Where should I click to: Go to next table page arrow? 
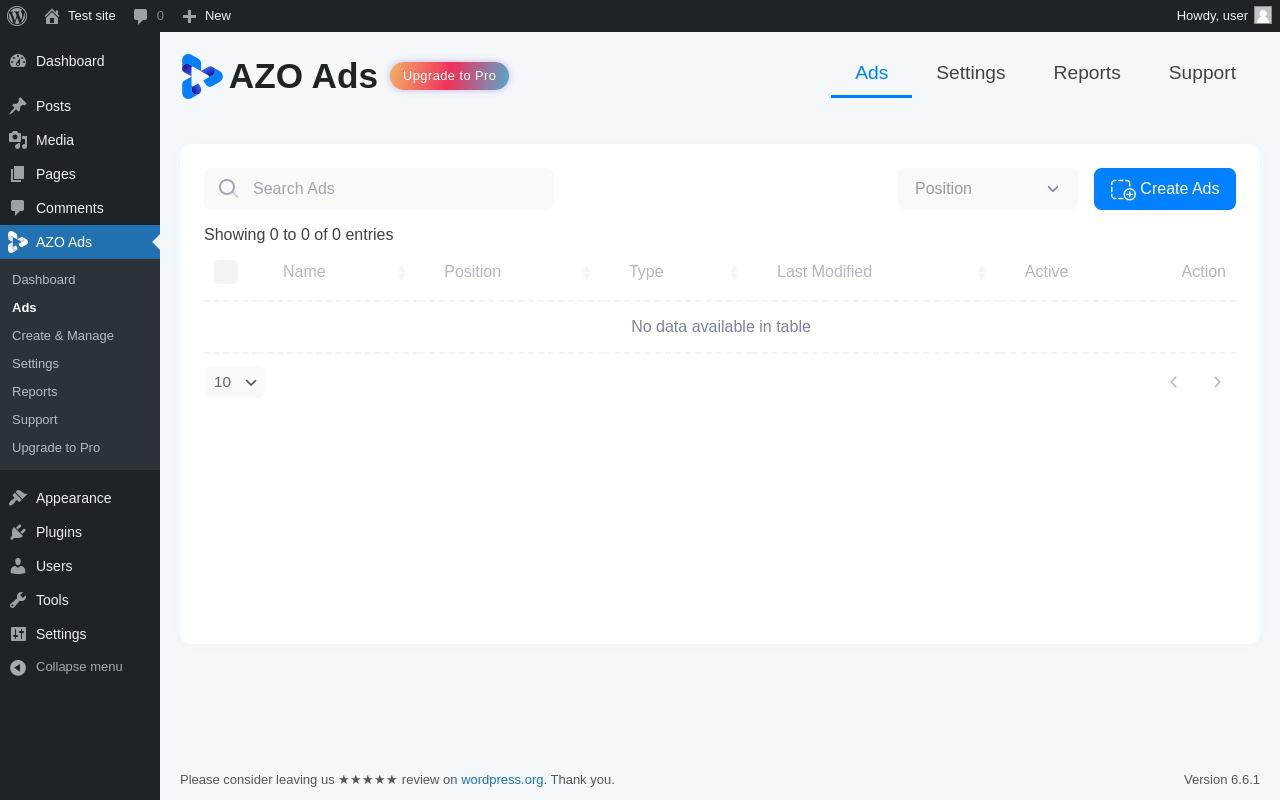[x=1217, y=382]
